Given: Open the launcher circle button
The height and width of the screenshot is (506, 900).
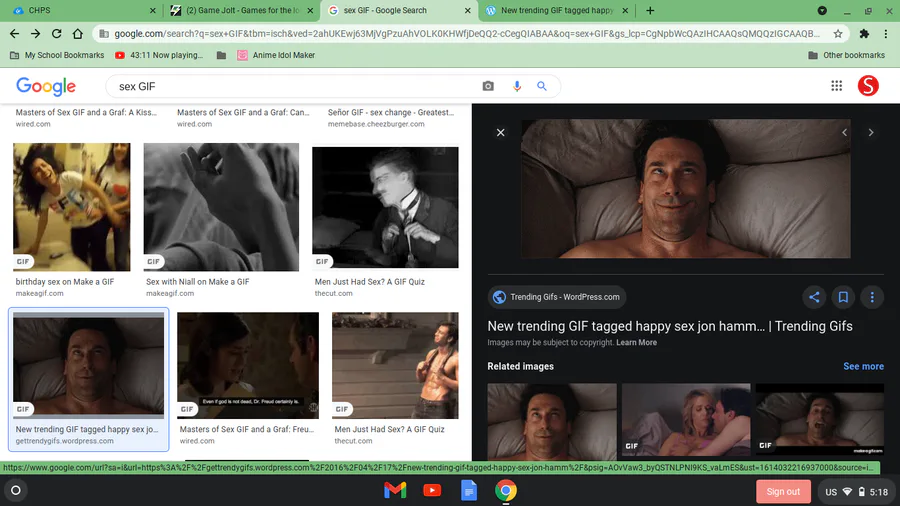Looking at the screenshot, I should pos(16,491).
